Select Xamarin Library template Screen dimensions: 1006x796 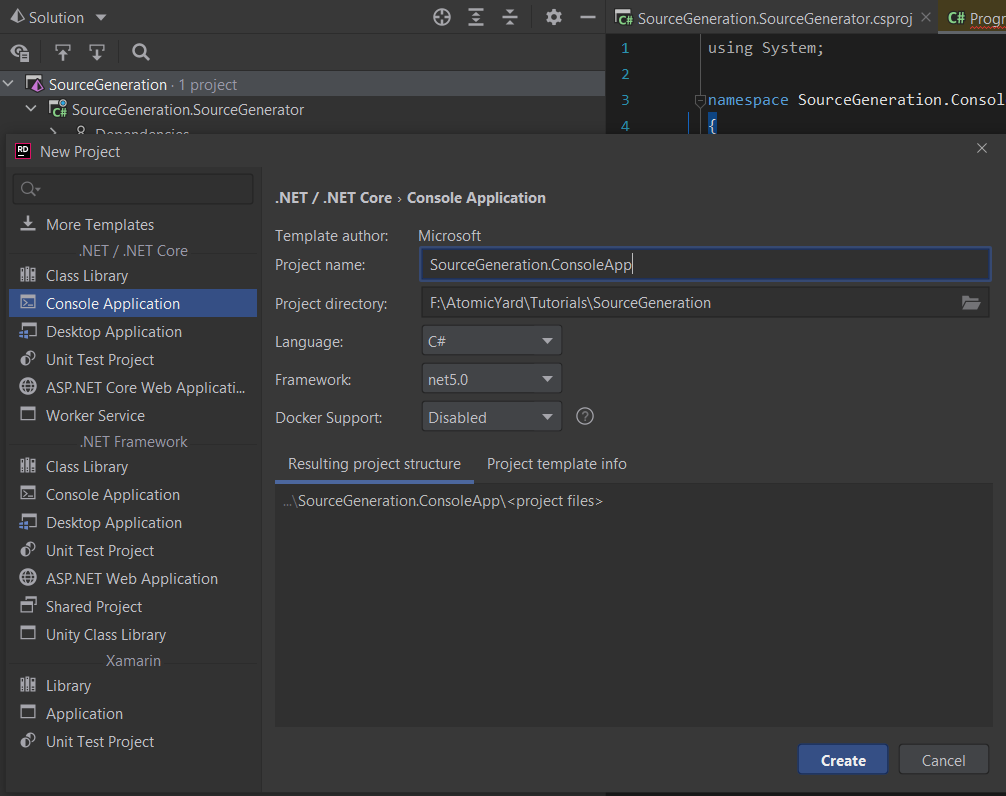click(133, 686)
